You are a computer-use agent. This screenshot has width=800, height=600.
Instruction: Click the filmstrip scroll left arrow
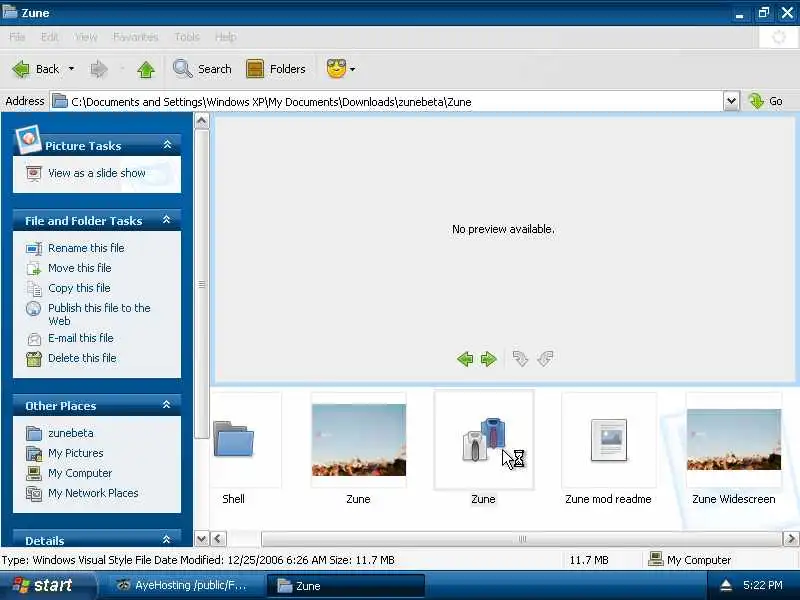[218, 539]
